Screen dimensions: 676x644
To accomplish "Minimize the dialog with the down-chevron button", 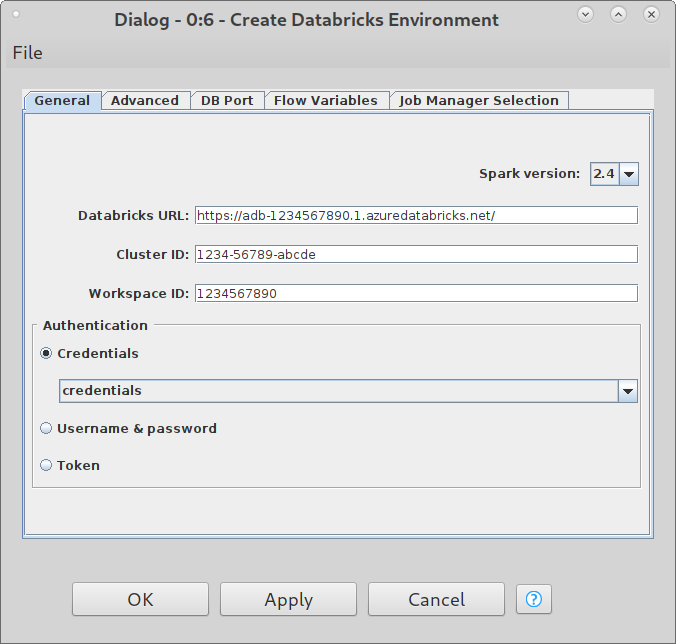I will click(x=585, y=15).
